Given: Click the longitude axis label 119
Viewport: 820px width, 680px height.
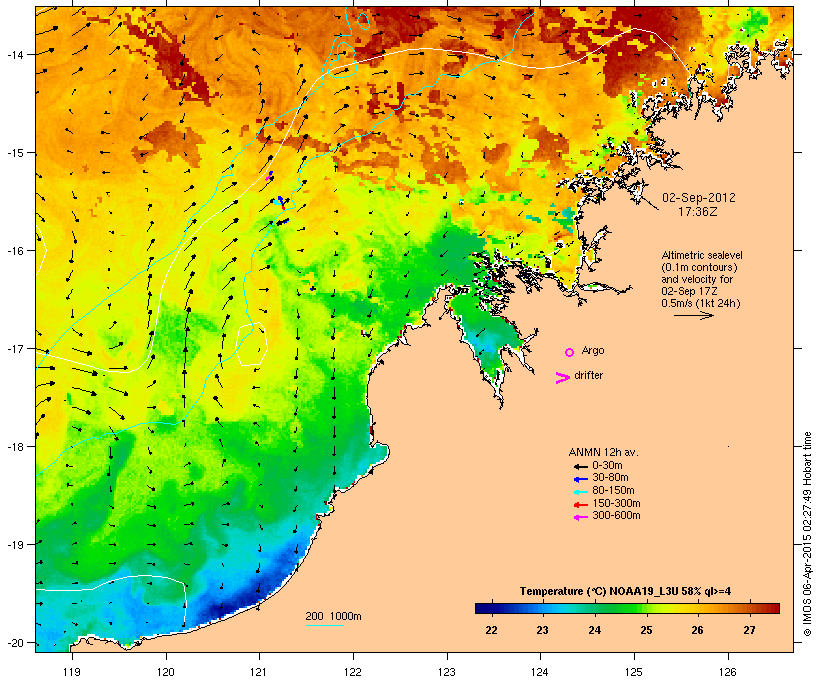Looking at the screenshot, I should 72,672.
